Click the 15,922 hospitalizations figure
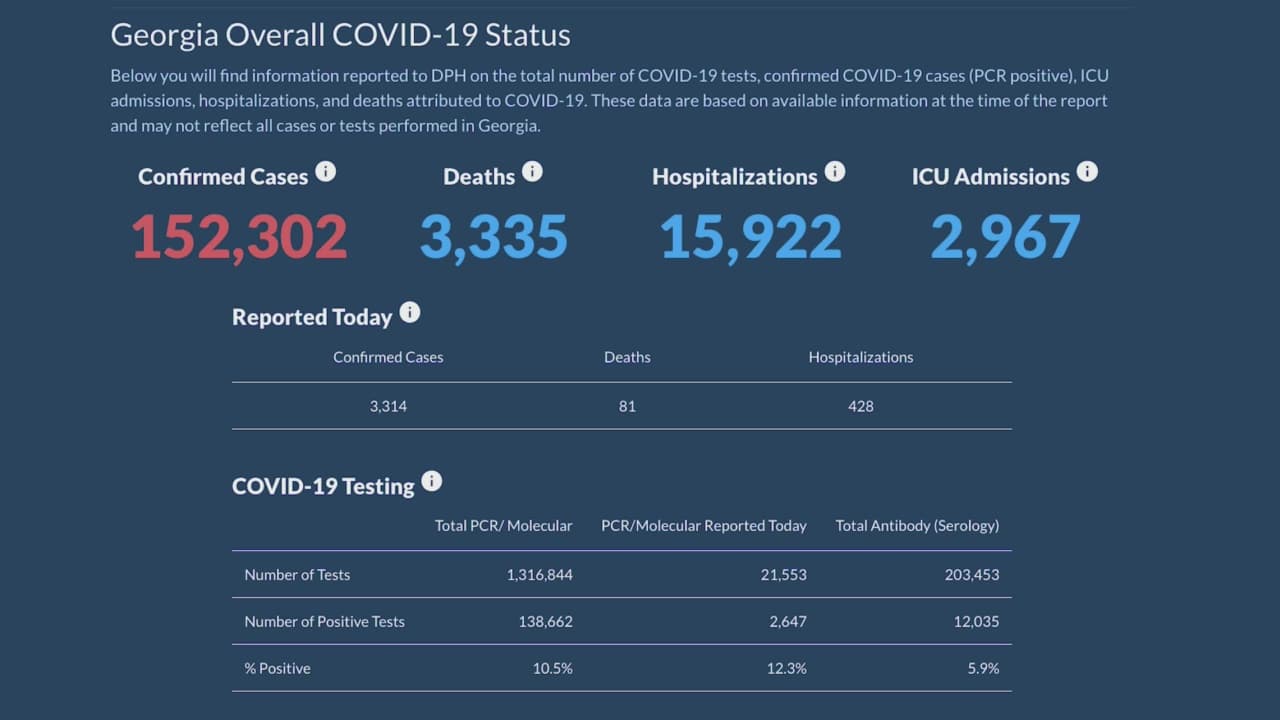The width and height of the screenshot is (1280, 720). [x=750, y=238]
